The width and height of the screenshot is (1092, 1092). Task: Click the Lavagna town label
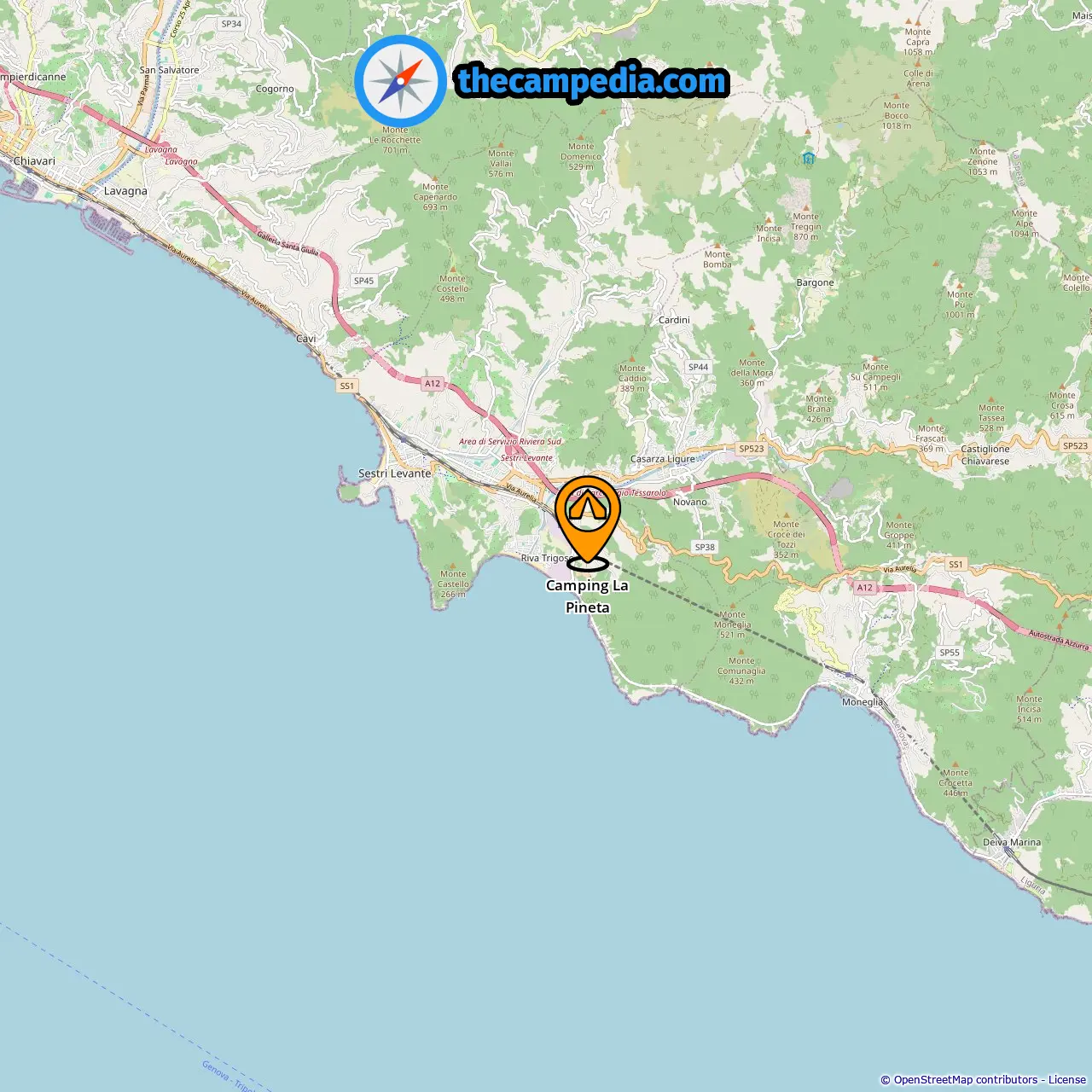125,191
